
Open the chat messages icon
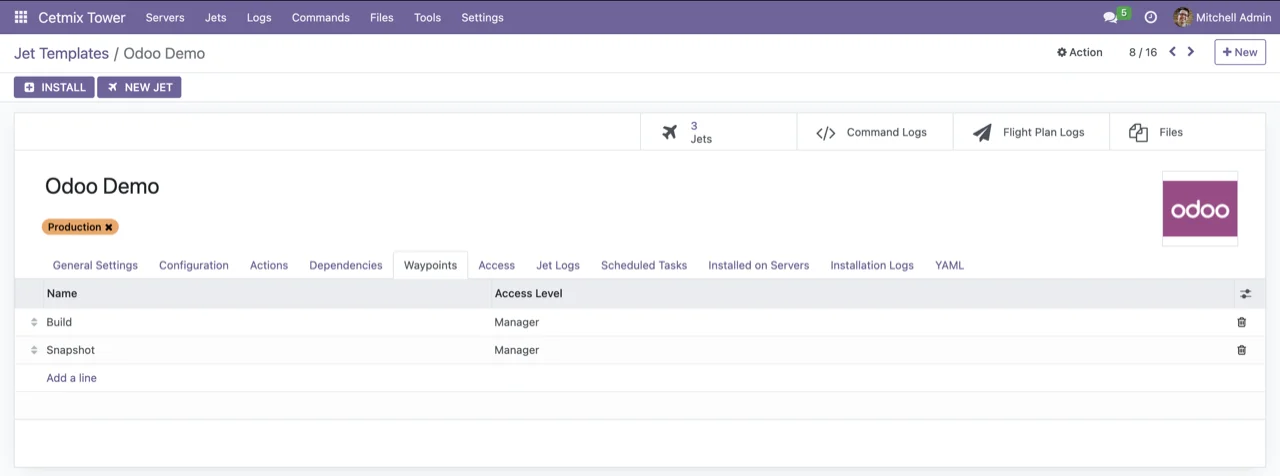[1110, 18]
